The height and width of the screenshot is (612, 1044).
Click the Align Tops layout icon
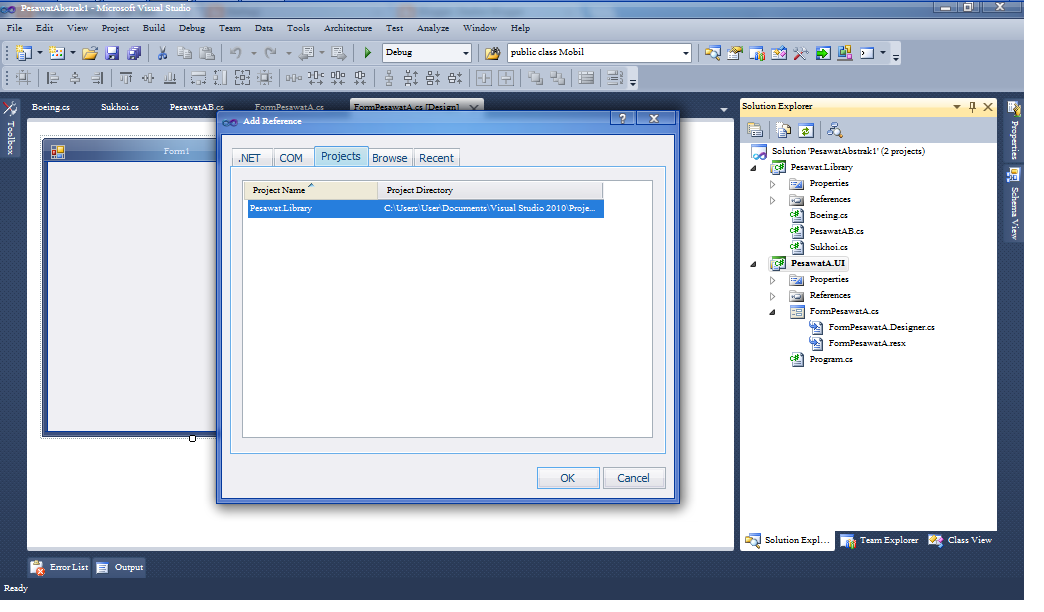coord(126,78)
